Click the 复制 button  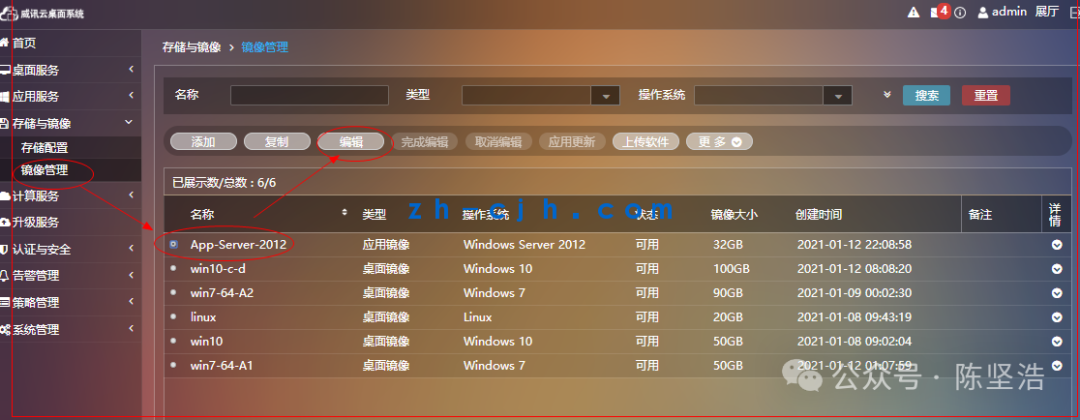coord(277,142)
